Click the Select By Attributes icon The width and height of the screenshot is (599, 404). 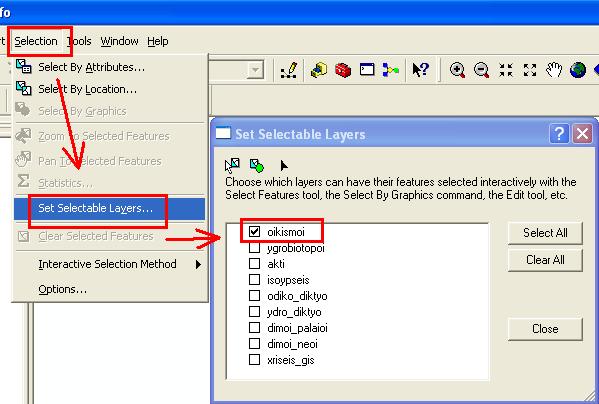click(23, 66)
